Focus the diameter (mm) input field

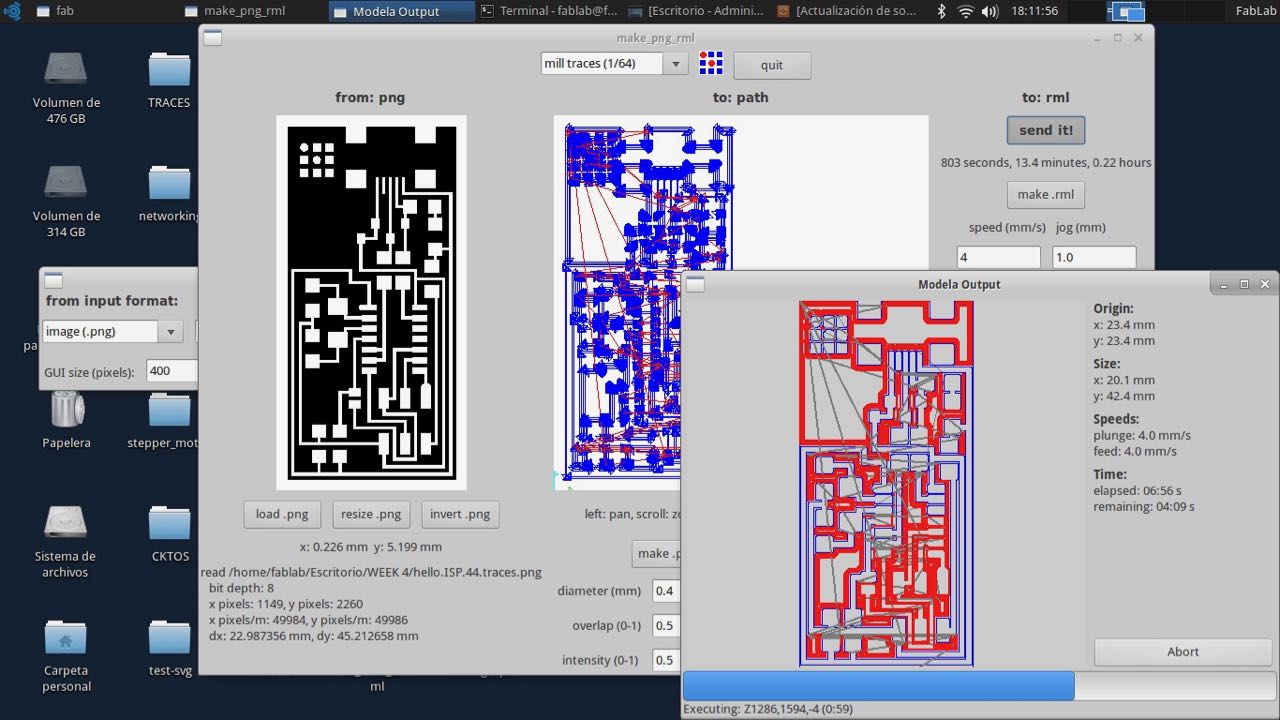[666, 591]
